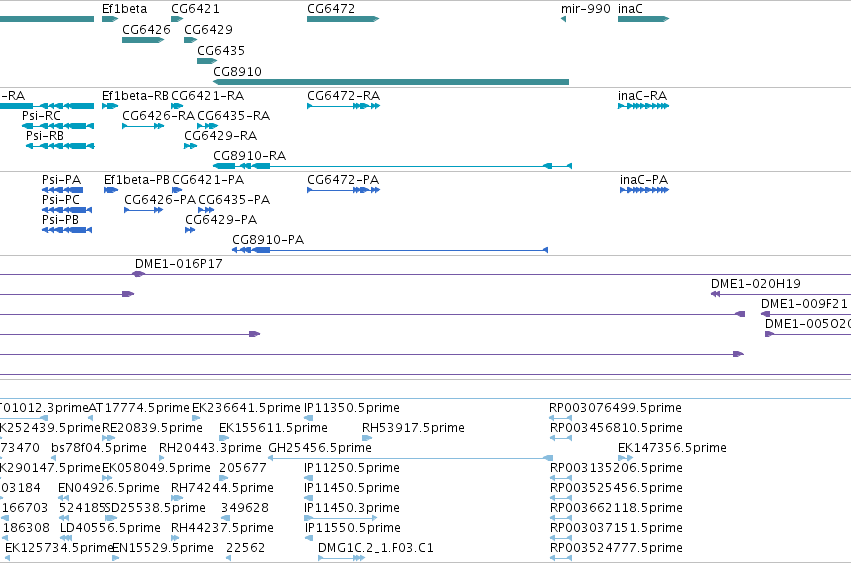The width and height of the screenshot is (851, 563).
Task: Click the CG6472 gene arrow glyph
Action: tap(343, 19)
